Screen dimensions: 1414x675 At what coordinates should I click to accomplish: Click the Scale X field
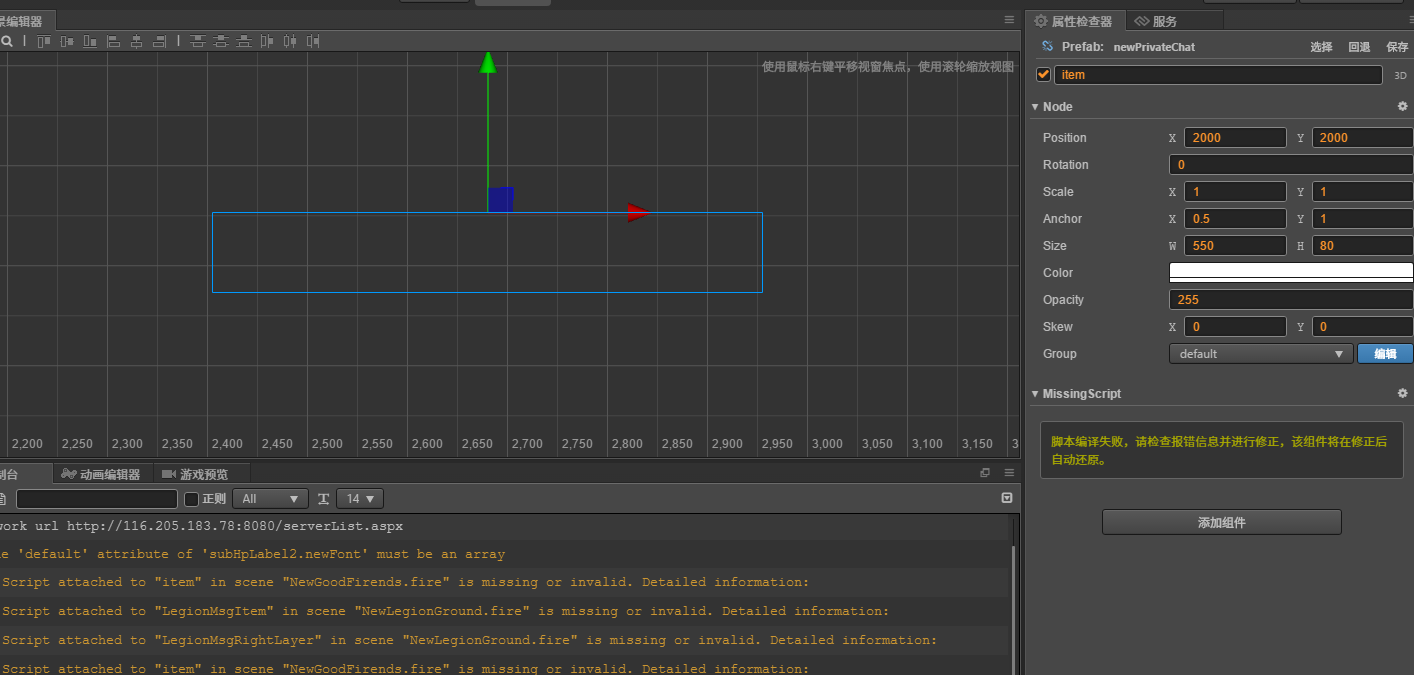(1235, 192)
